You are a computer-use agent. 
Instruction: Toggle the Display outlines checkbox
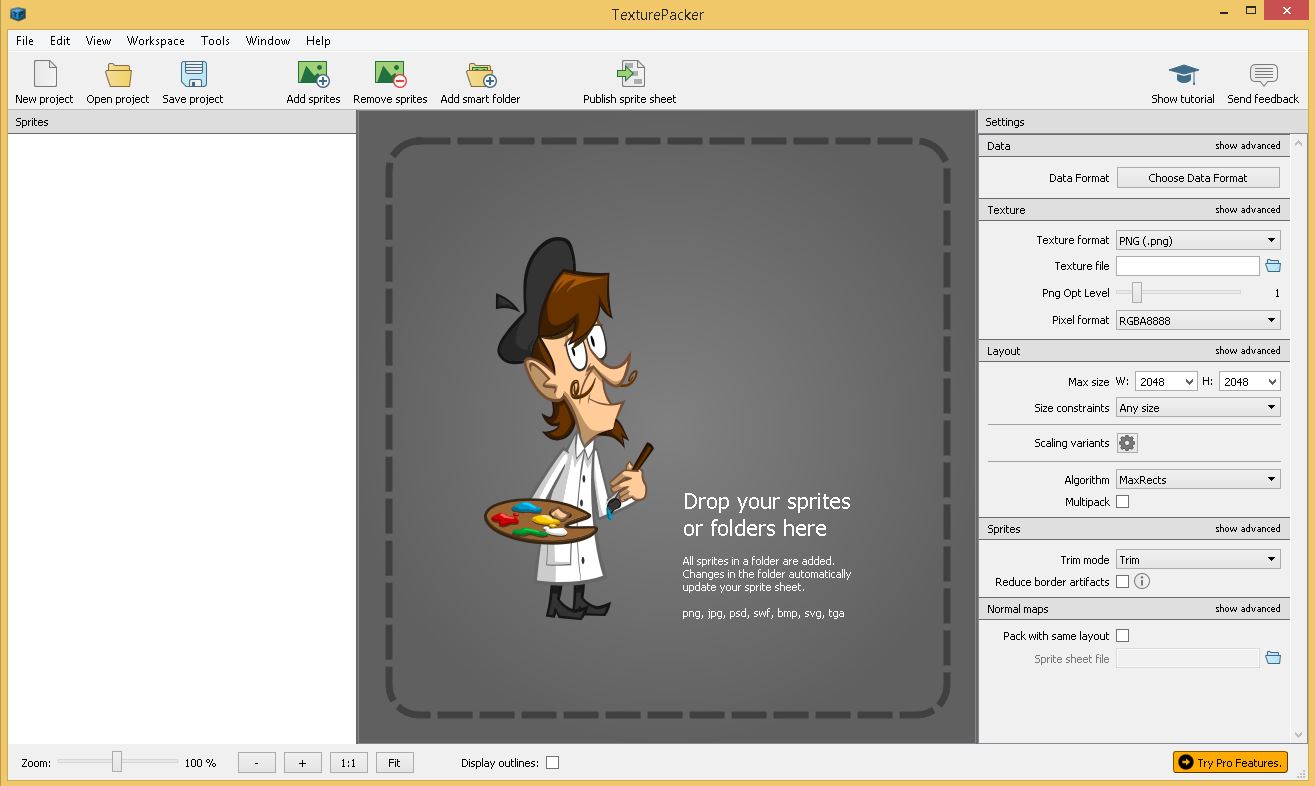point(552,763)
